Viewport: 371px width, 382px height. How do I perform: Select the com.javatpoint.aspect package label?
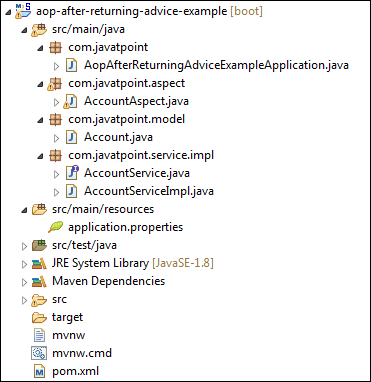126,83
